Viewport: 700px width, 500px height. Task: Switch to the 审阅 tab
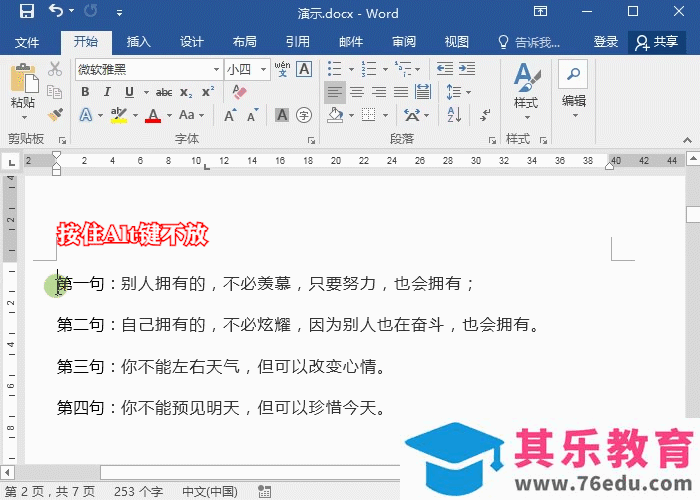tap(404, 42)
